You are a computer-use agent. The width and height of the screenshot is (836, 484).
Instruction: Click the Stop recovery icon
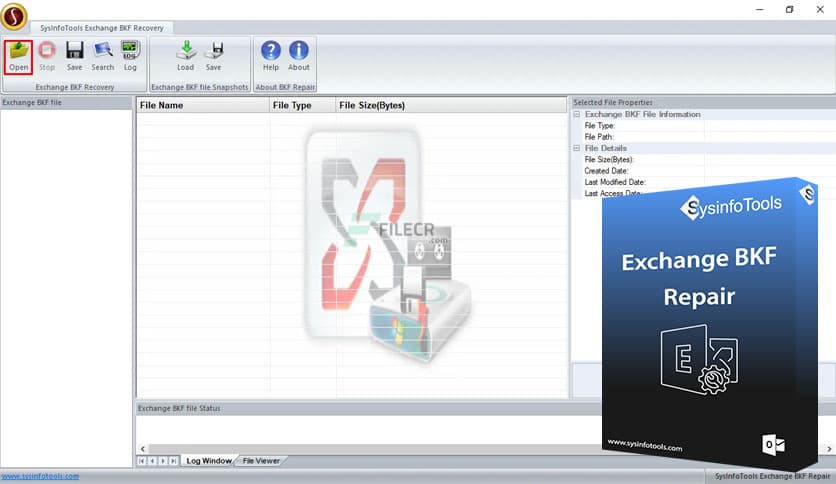pyautogui.click(x=47, y=57)
